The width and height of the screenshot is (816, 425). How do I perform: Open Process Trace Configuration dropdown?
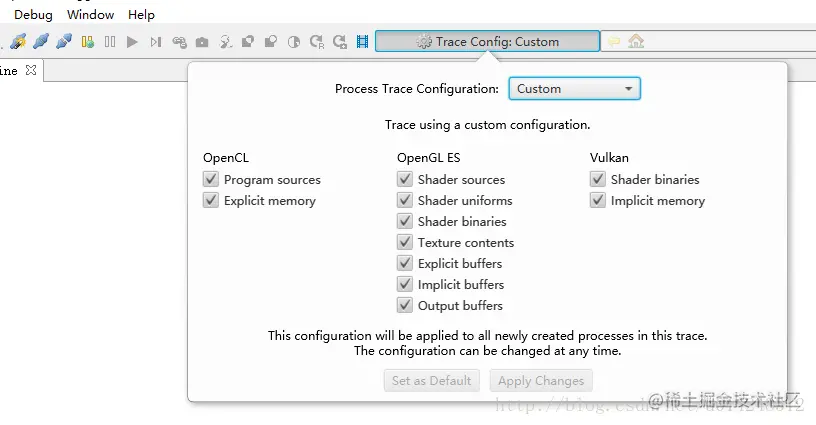pos(574,89)
